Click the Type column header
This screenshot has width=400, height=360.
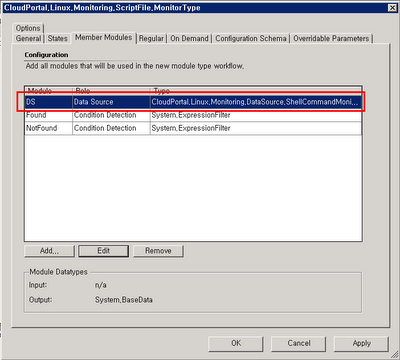tap(256, 91)
